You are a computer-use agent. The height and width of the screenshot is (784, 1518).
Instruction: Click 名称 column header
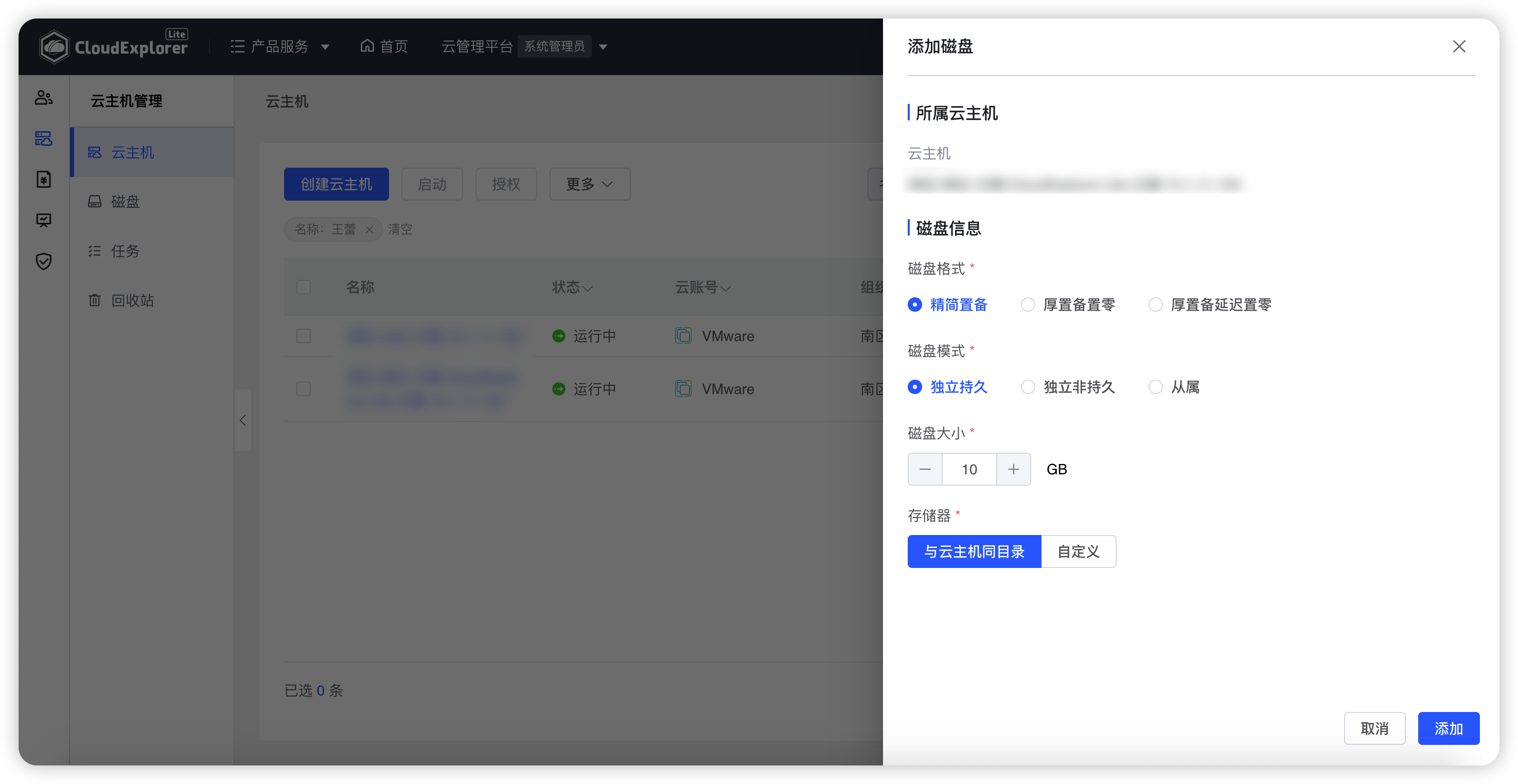point(360,287)
